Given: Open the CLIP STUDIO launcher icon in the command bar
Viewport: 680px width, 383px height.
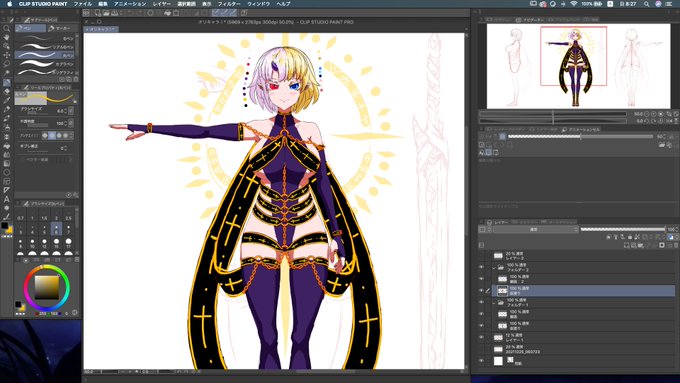Looking at the screenshot, I should (87, 13).
